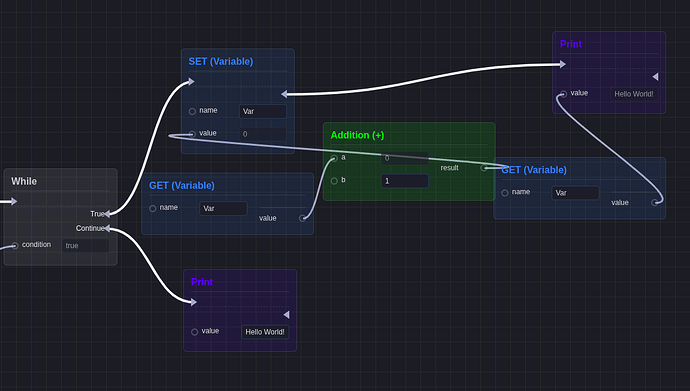Select the While node title
Image resolution: width=690 pixels, height=391 pixels.
pos(24,181)
